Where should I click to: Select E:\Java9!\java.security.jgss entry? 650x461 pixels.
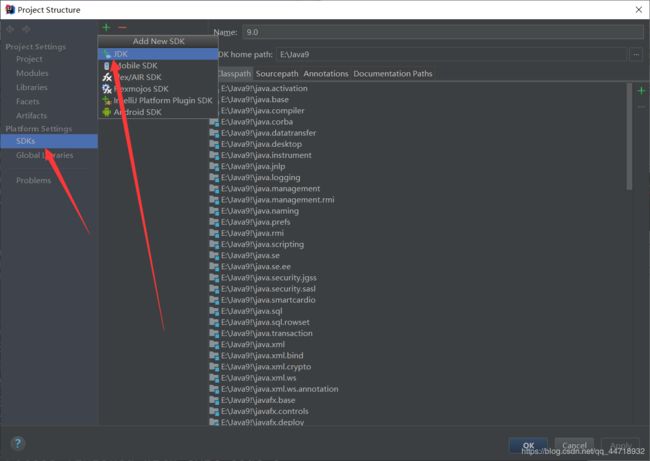click(x=269, y=278)
